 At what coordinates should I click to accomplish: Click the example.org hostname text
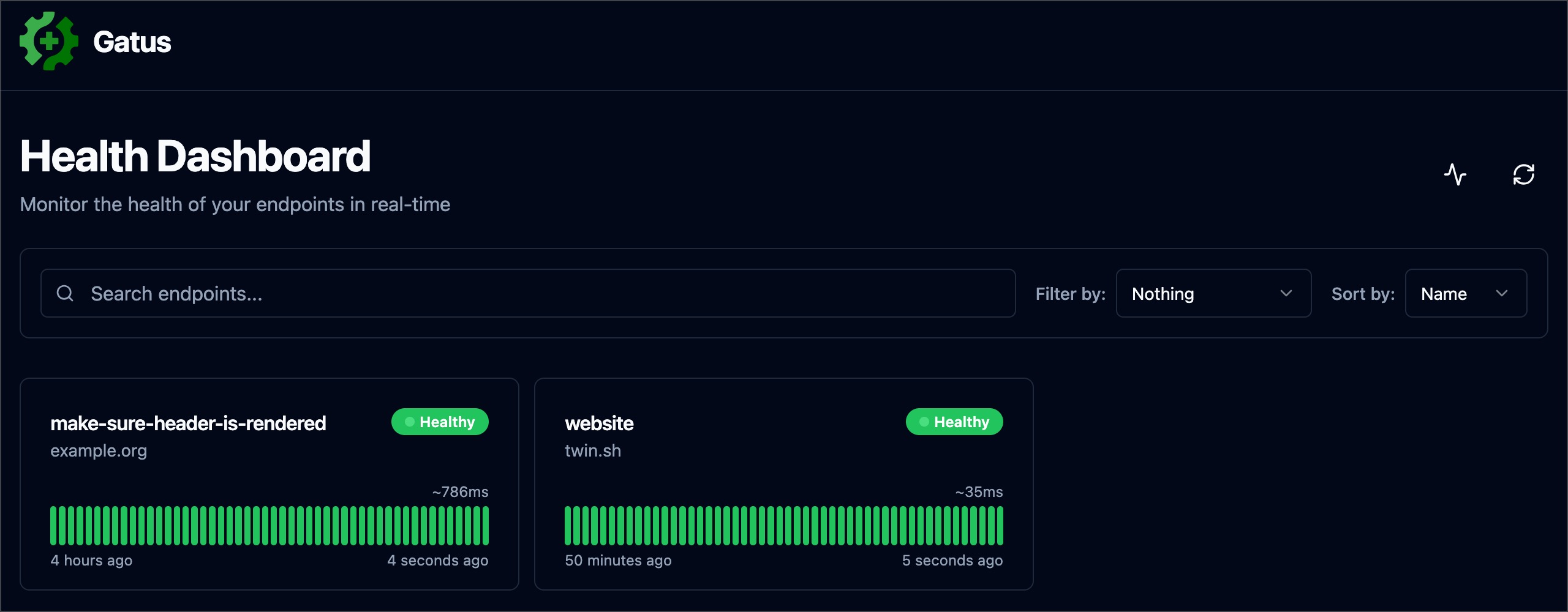tap(99, 451)
